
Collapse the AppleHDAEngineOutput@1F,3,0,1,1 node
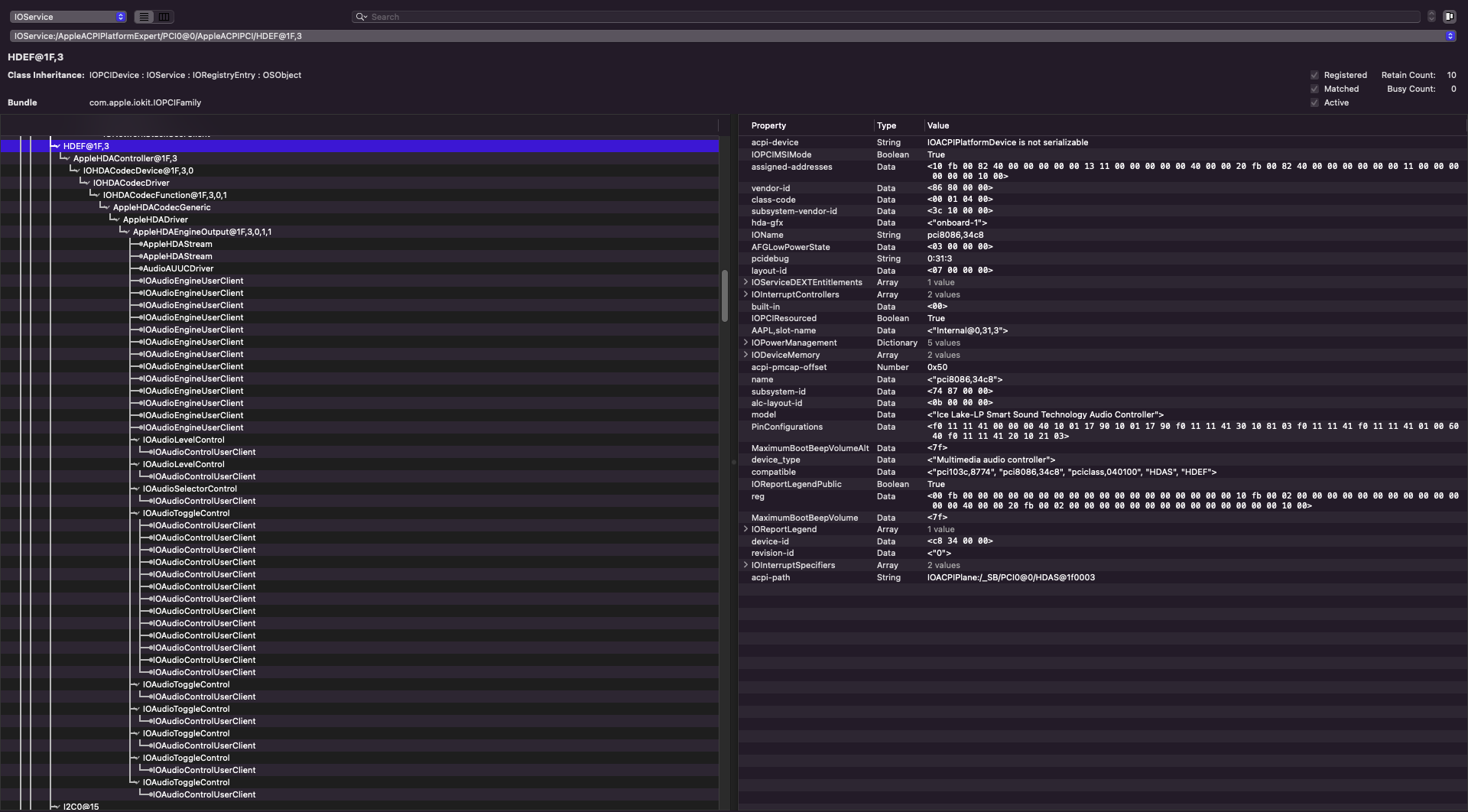click(x=125, y=232)
